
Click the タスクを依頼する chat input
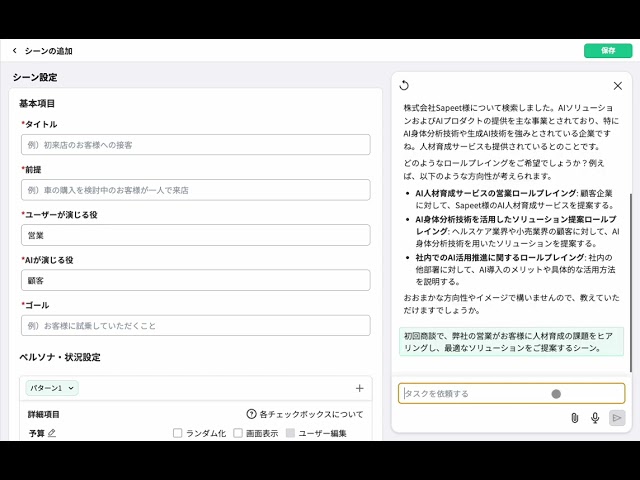[511, 393]
